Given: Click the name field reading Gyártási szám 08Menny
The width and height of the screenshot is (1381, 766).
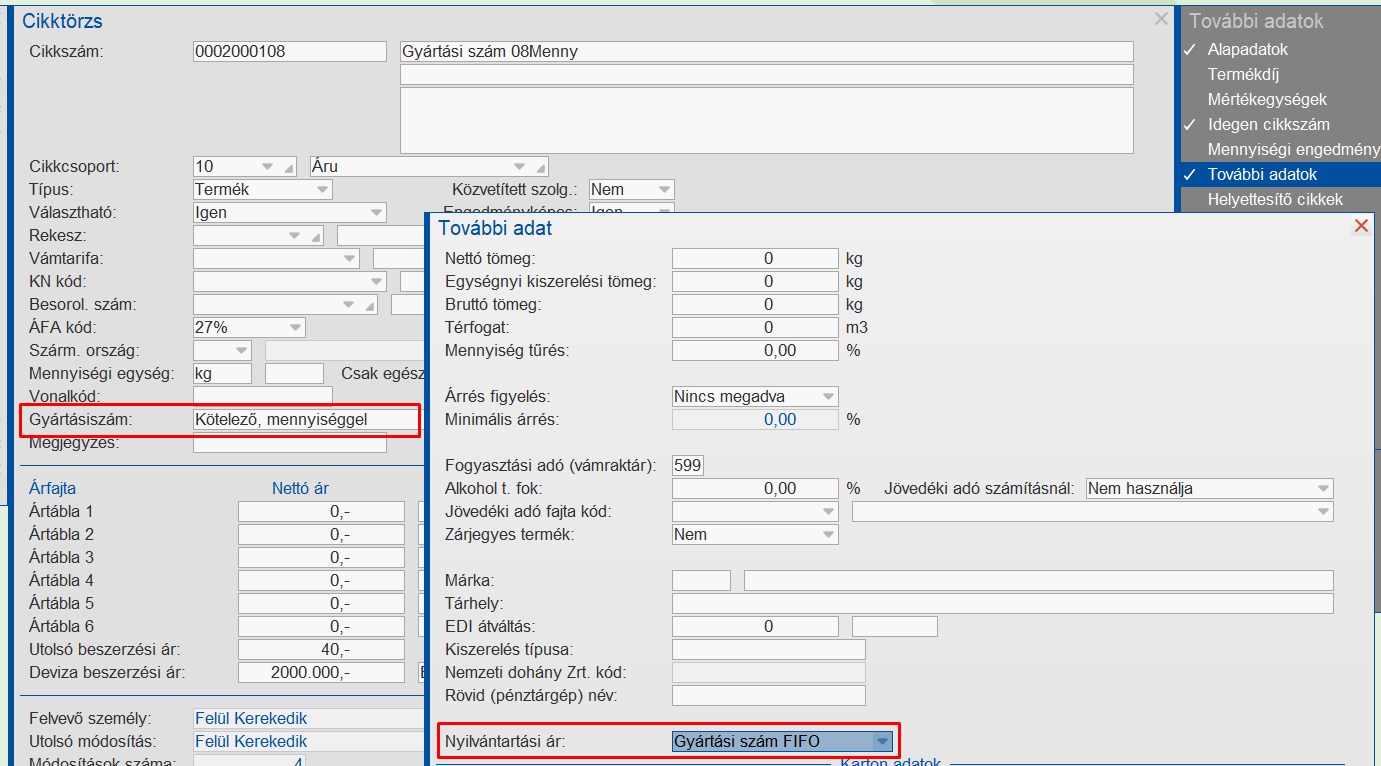Looking at the screenshot, I should coord(767,52).
